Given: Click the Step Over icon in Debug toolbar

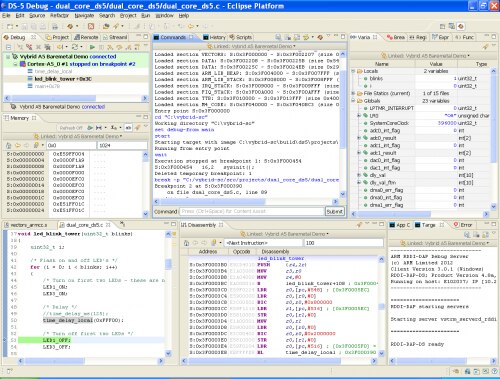Looking at the screenshot, I should tap(119, 47).
